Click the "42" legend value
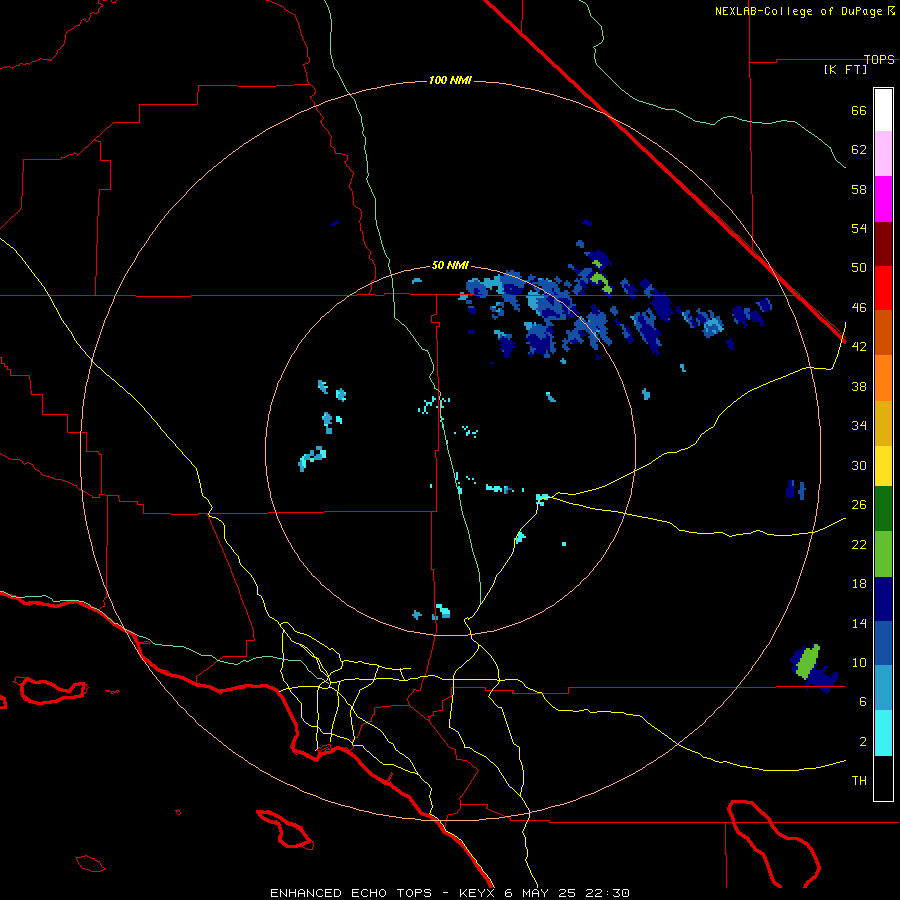The image size is (900, 900). click(859, 346)
